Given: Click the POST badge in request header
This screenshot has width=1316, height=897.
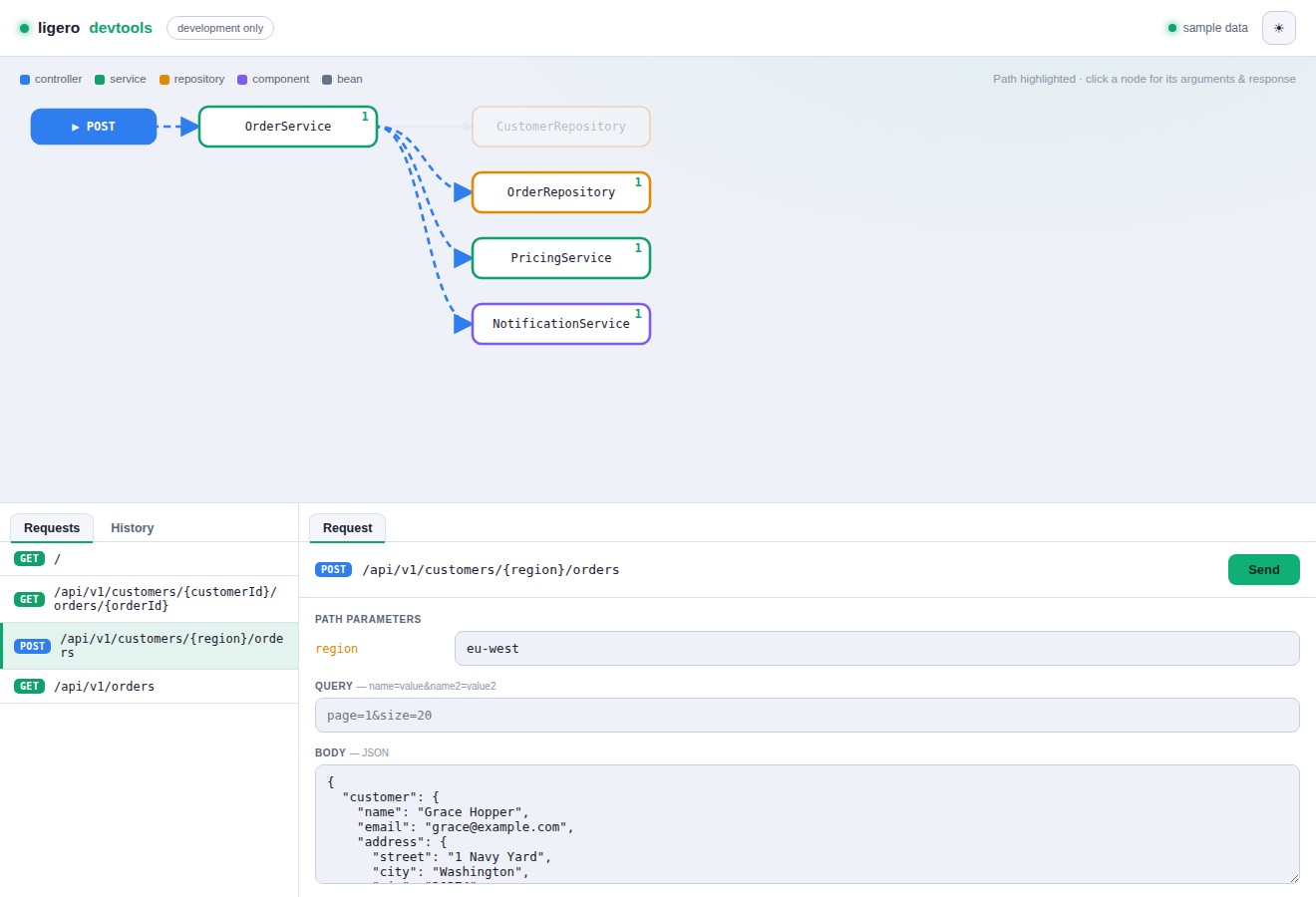Looking at the screenshot, I should coord(333,570).
